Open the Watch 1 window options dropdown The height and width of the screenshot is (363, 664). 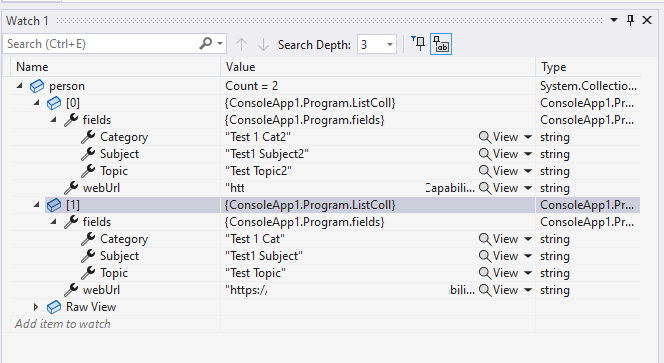pyautogui.click(x=614, y=20)
